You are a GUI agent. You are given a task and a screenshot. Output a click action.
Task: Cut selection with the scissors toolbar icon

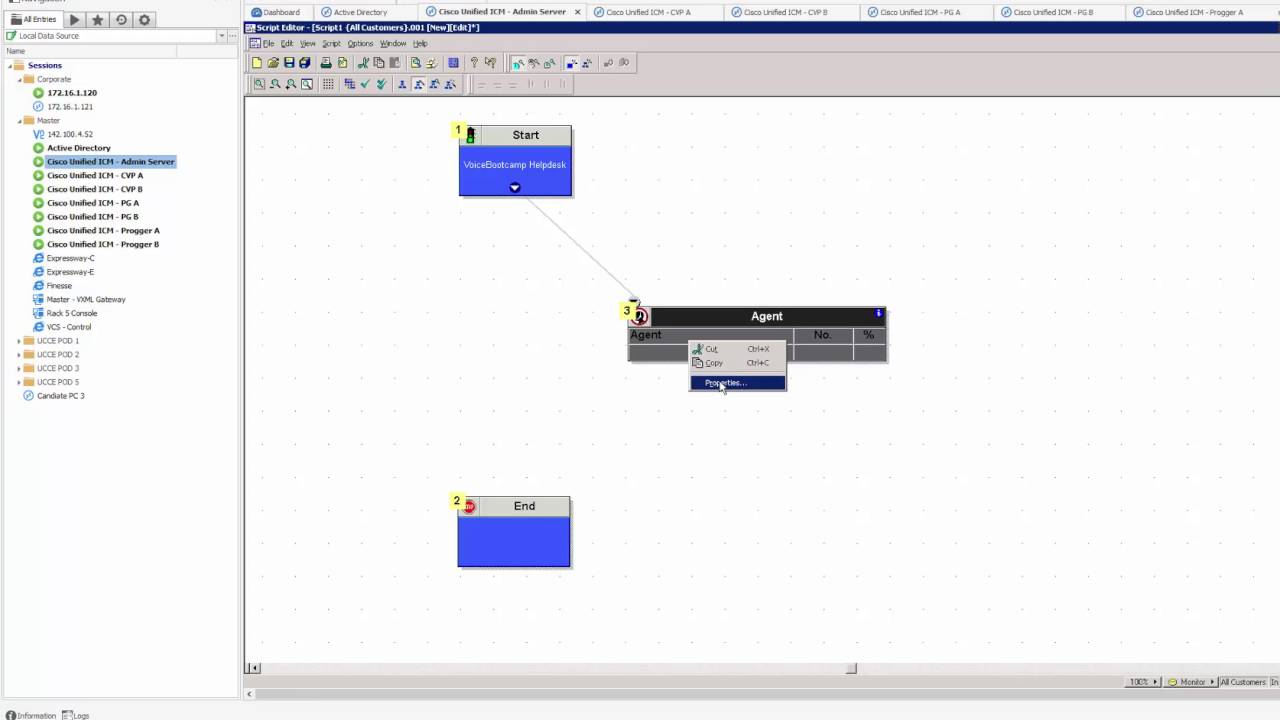(363, 63)
